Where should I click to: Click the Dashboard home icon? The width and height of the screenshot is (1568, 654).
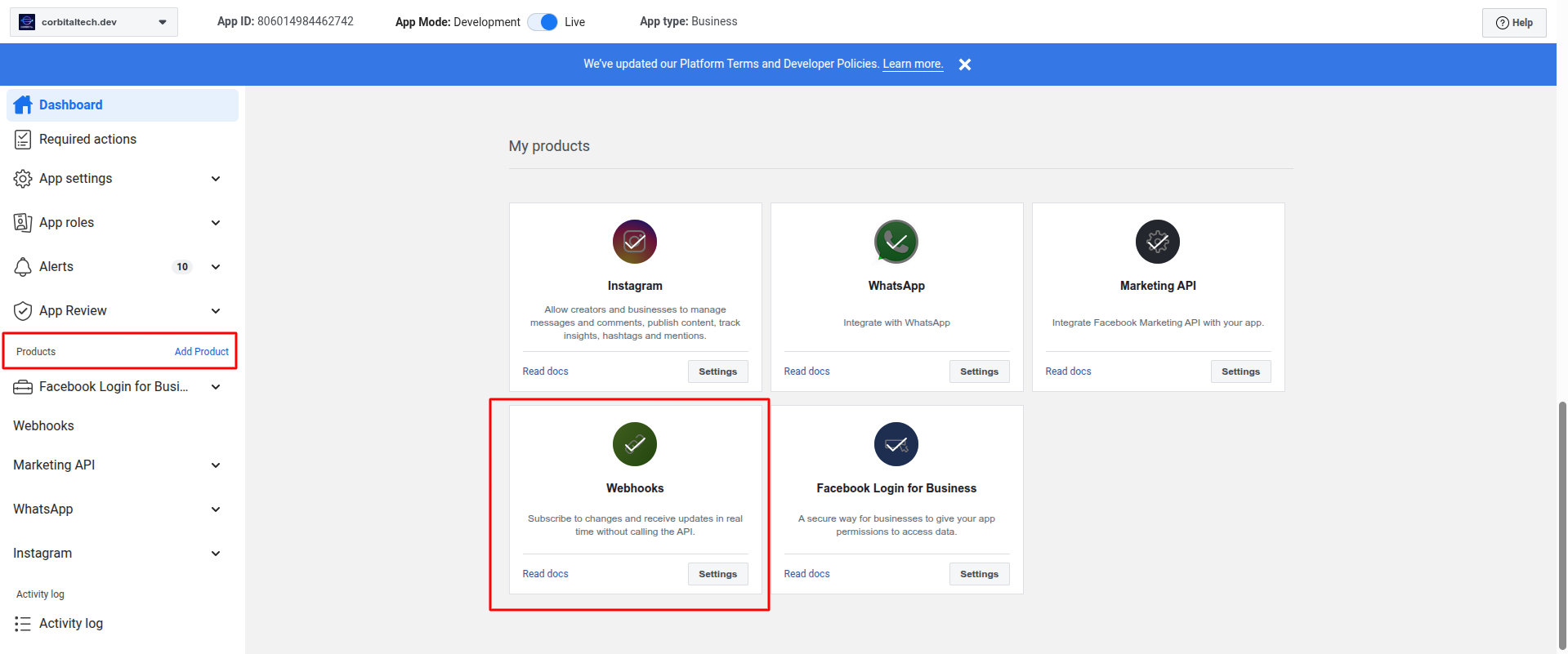(23, 105)
